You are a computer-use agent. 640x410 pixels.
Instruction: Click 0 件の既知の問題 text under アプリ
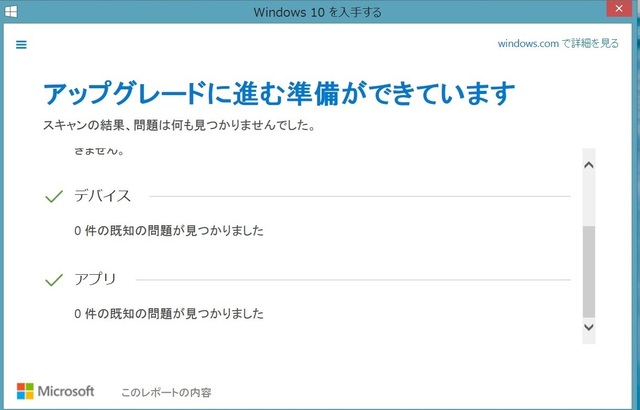tap(169, 314)
